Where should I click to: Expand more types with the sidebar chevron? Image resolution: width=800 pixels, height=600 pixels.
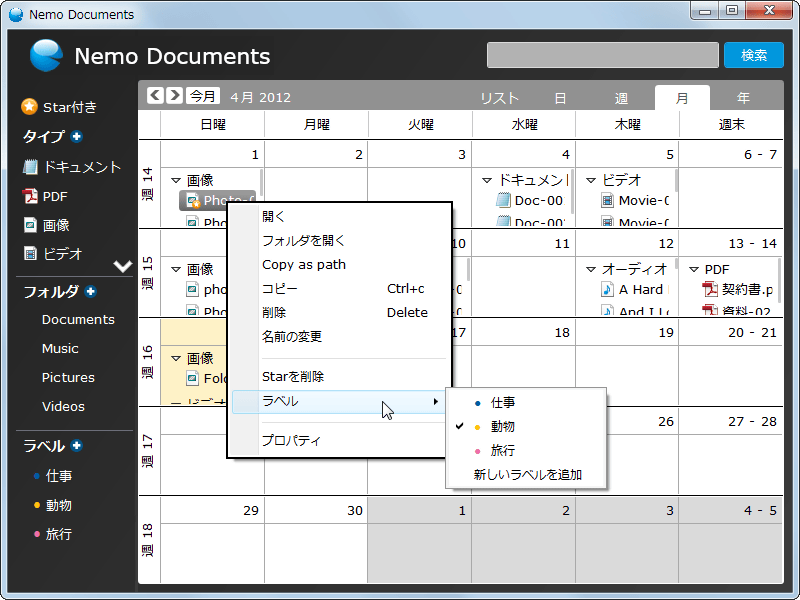[x=122, y=266]
